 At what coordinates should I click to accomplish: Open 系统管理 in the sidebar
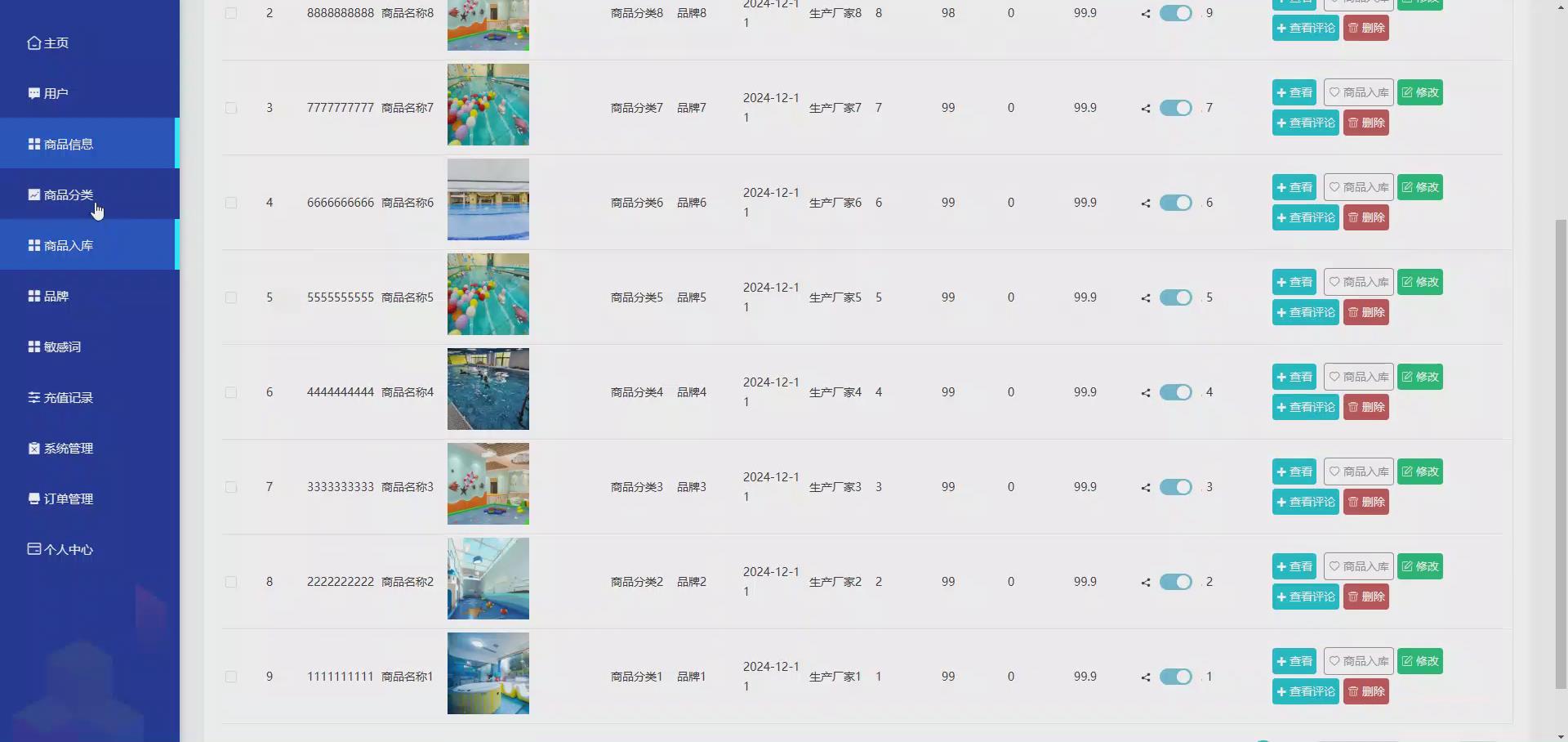90,448
